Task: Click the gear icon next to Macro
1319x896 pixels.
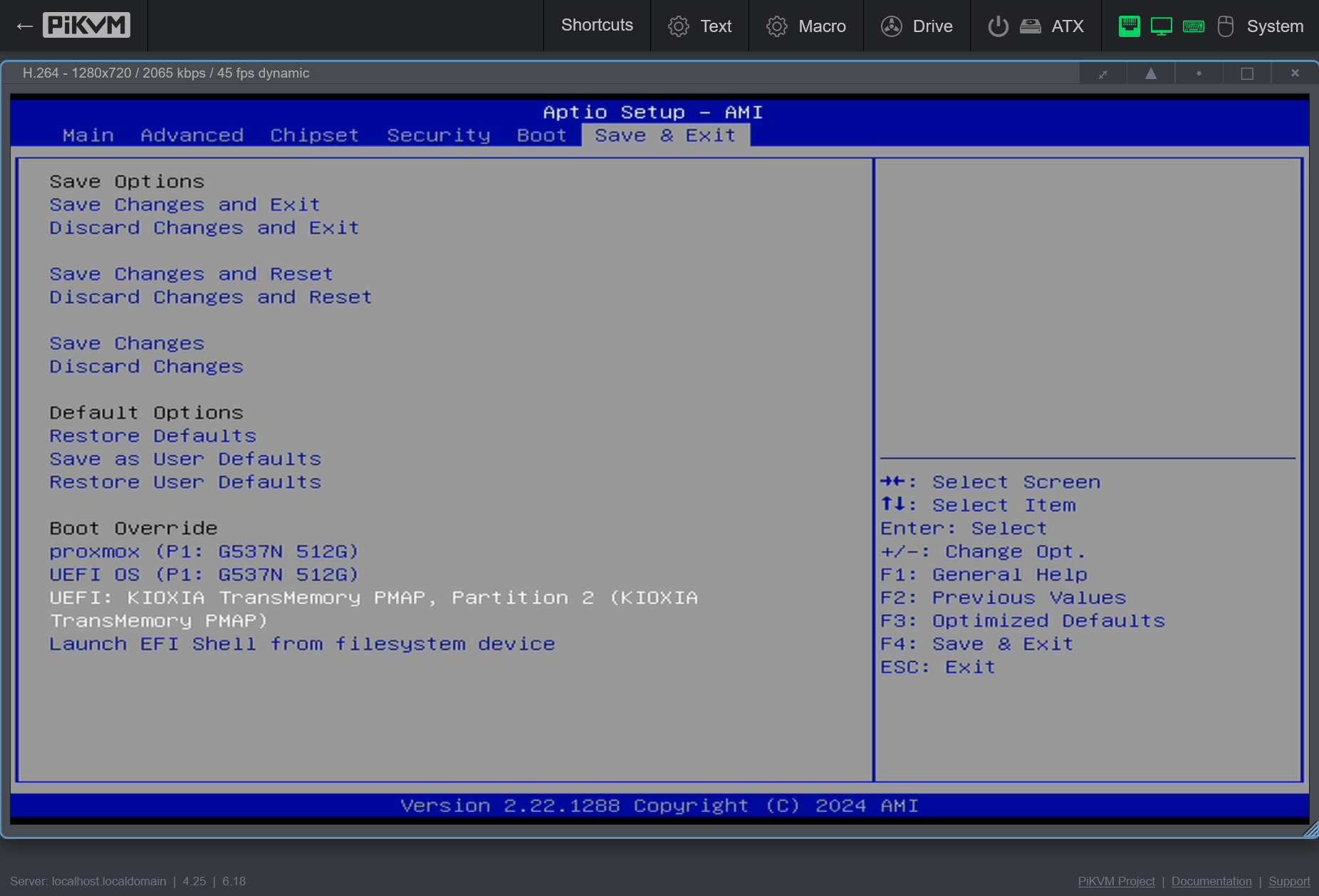Action: coord(776,26)
